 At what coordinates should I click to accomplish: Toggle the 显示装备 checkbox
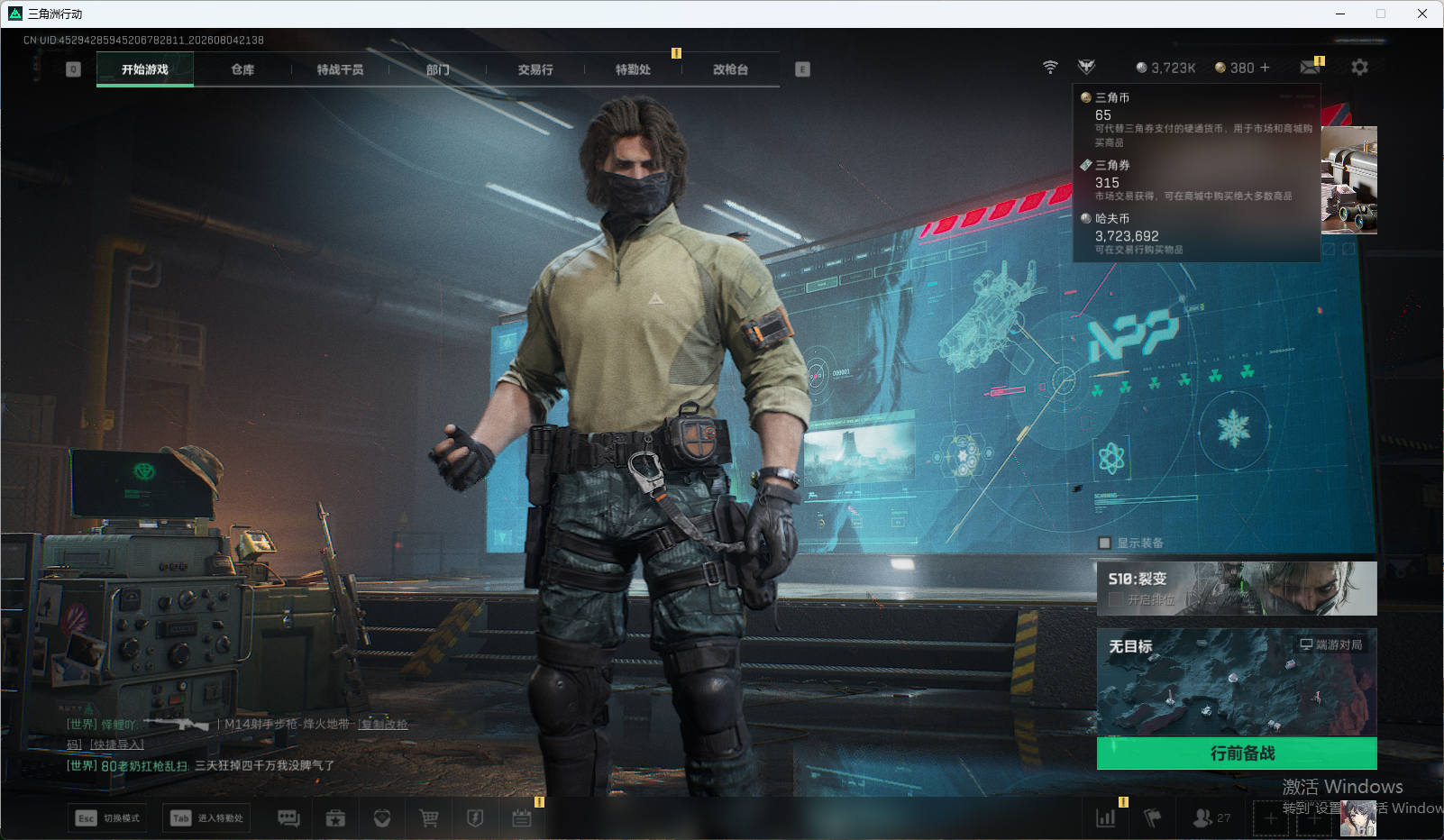[x=1104, y=543]
